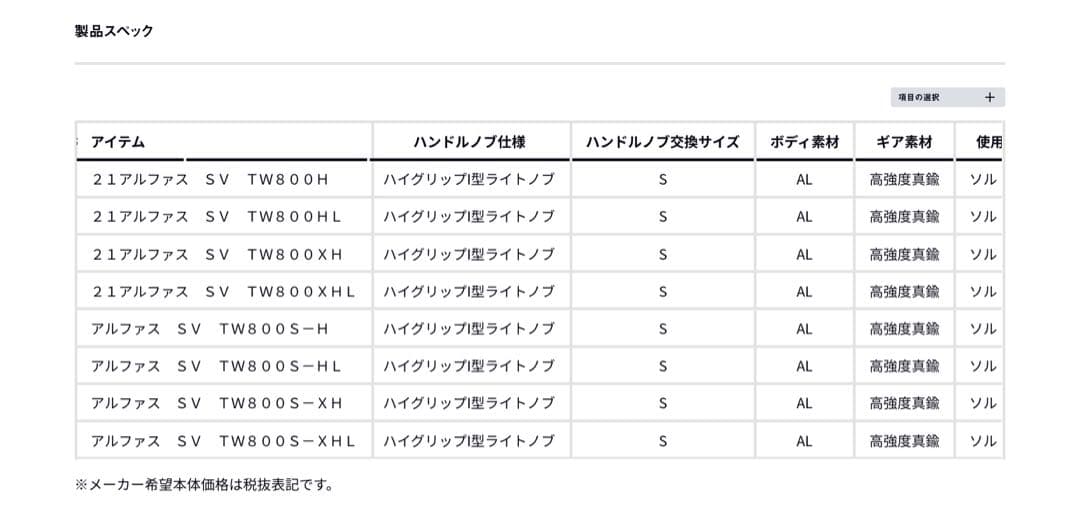Click the アルファス SV TW800S-HL item name
The height and width of the screenshot is (507, 1080).
pyautogui.click(x=217, y=366)
